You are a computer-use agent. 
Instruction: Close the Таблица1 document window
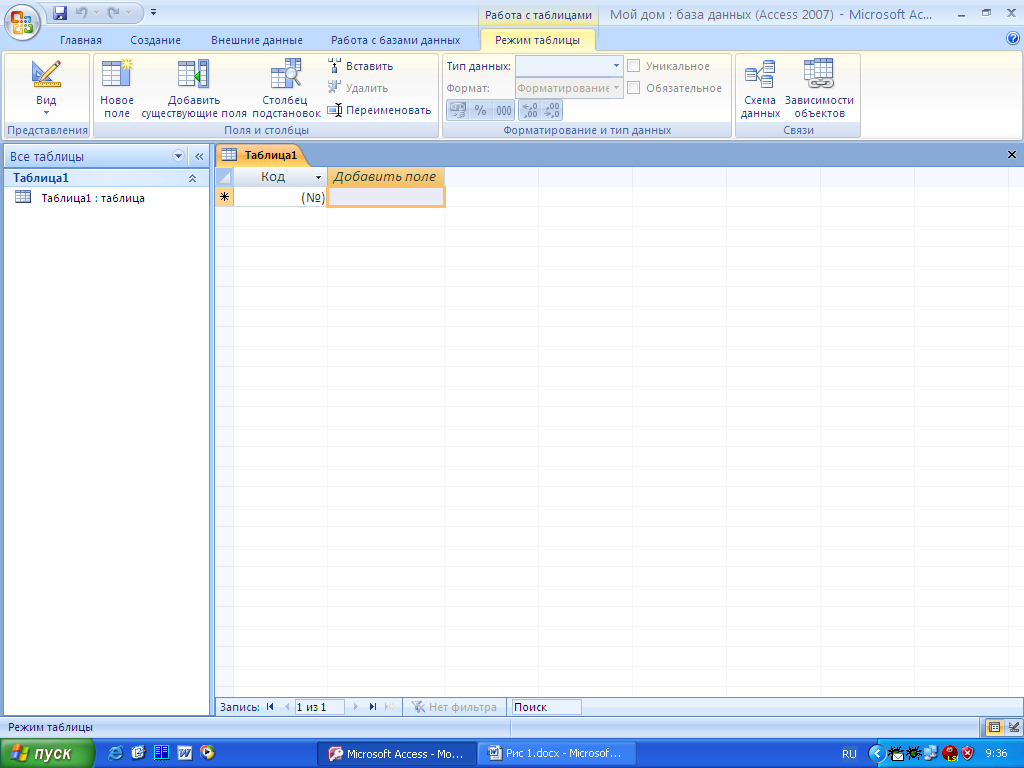pos(1012,155)
